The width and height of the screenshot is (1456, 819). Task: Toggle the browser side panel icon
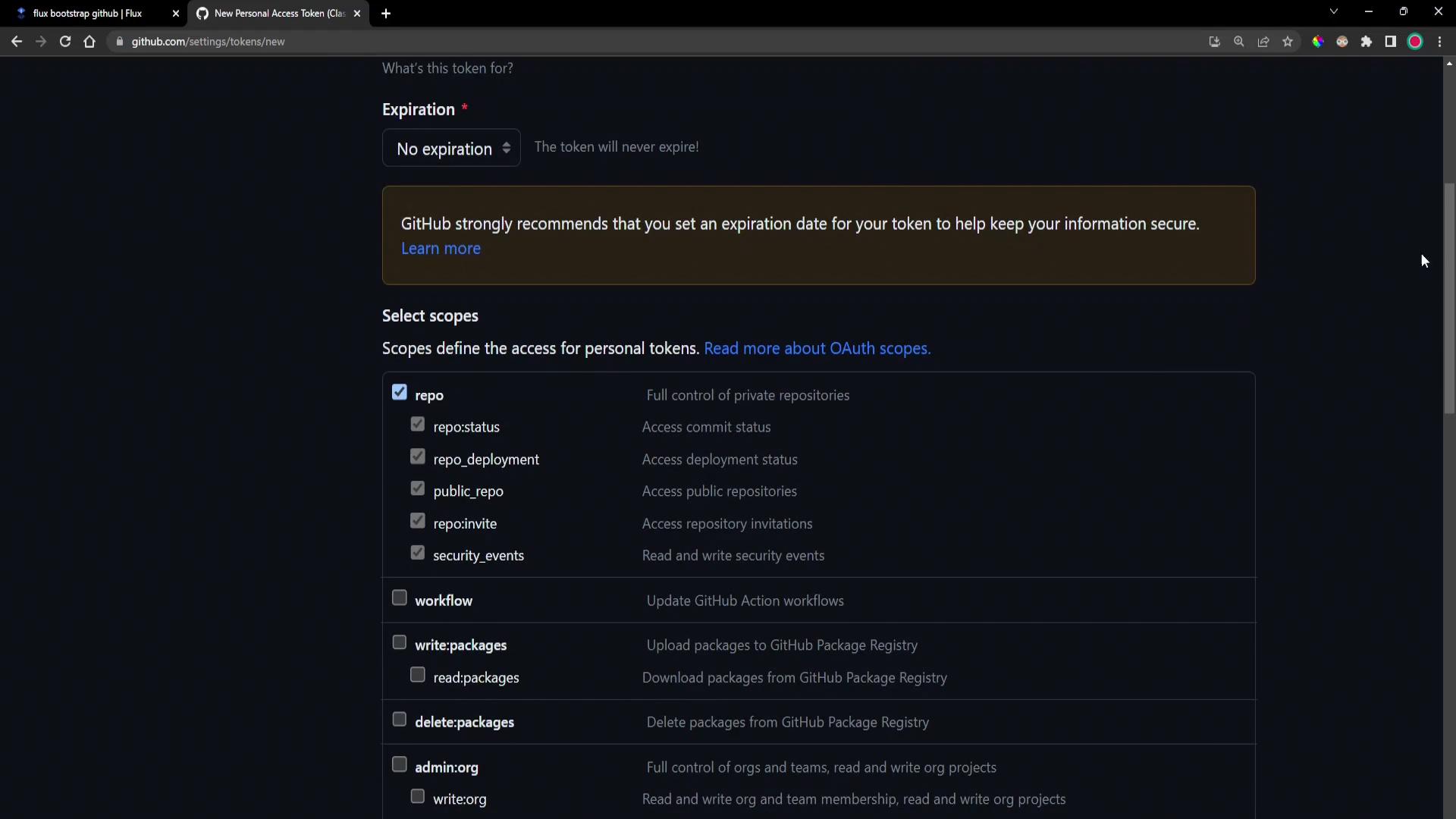pos(1390,42)
